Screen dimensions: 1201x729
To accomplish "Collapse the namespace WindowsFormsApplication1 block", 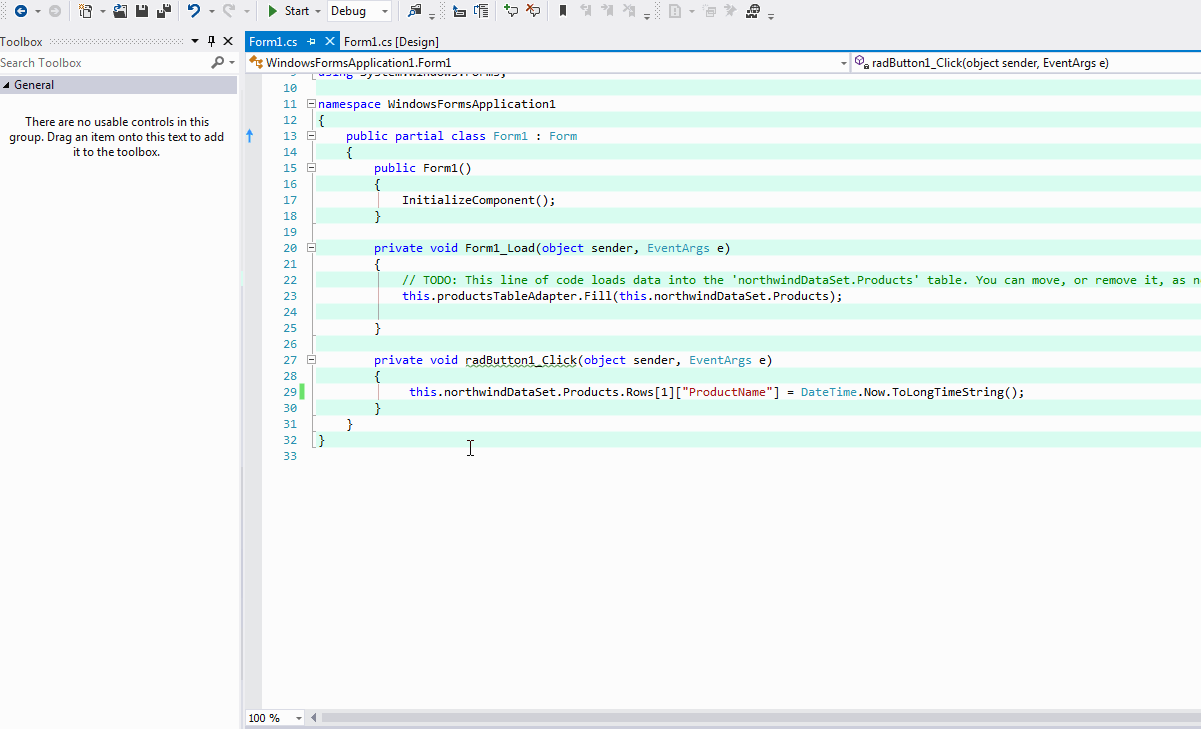I will point(311,104).
